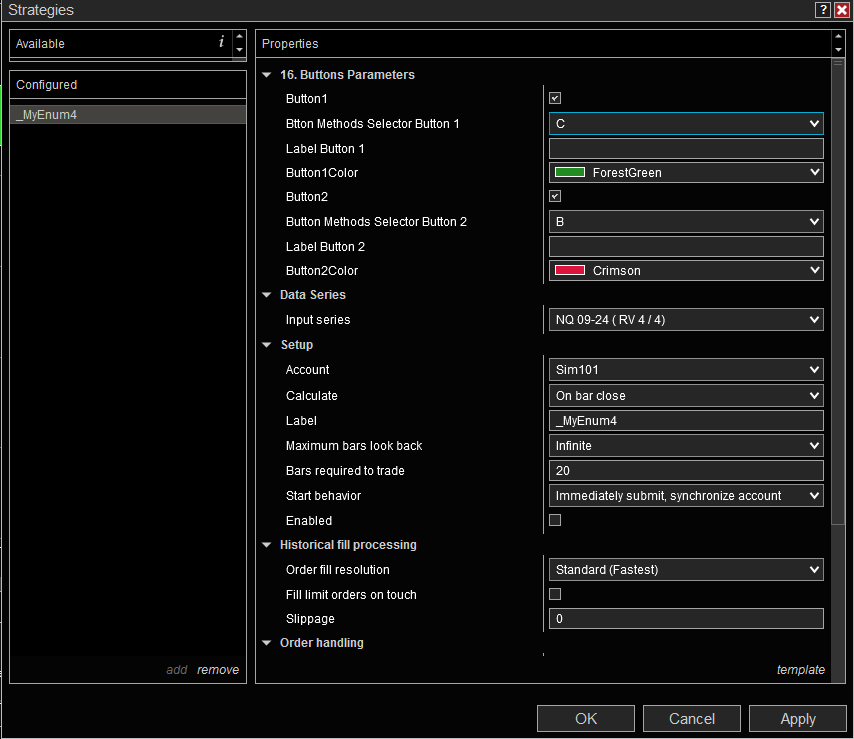Open the Account Sim101 dropdown
The width and height of the screenshot is (854, 739).
click(x=686, y=370)
